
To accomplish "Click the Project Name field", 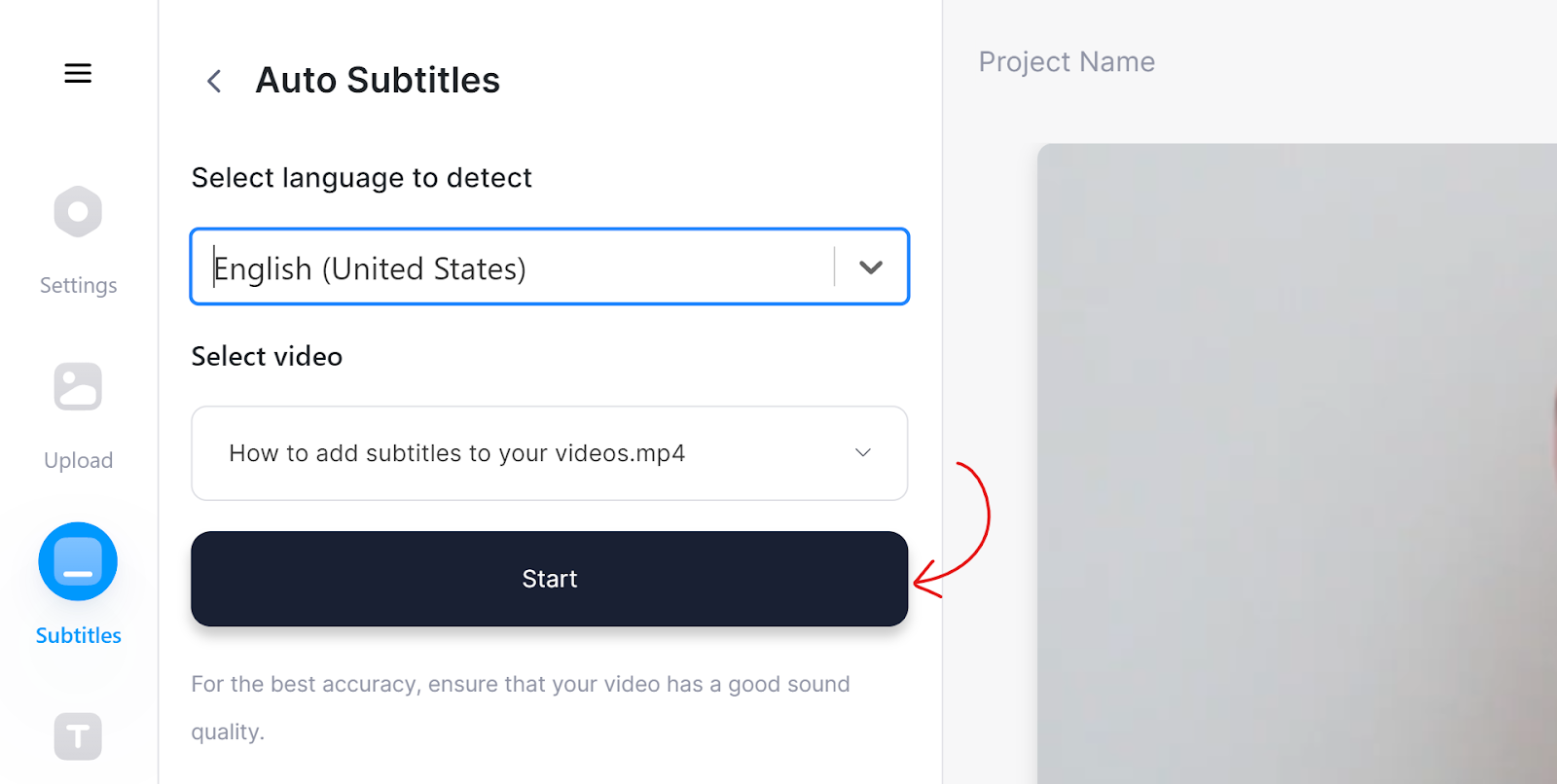I will (1067, 61).
